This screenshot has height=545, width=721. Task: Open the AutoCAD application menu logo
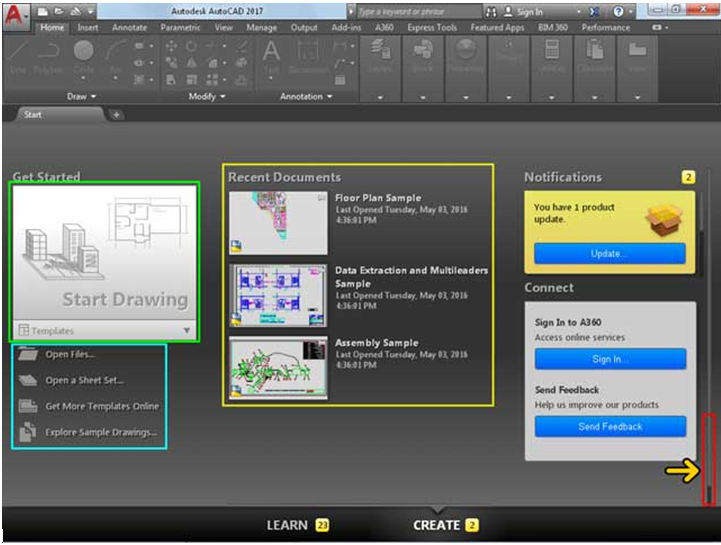coord(15,16)
